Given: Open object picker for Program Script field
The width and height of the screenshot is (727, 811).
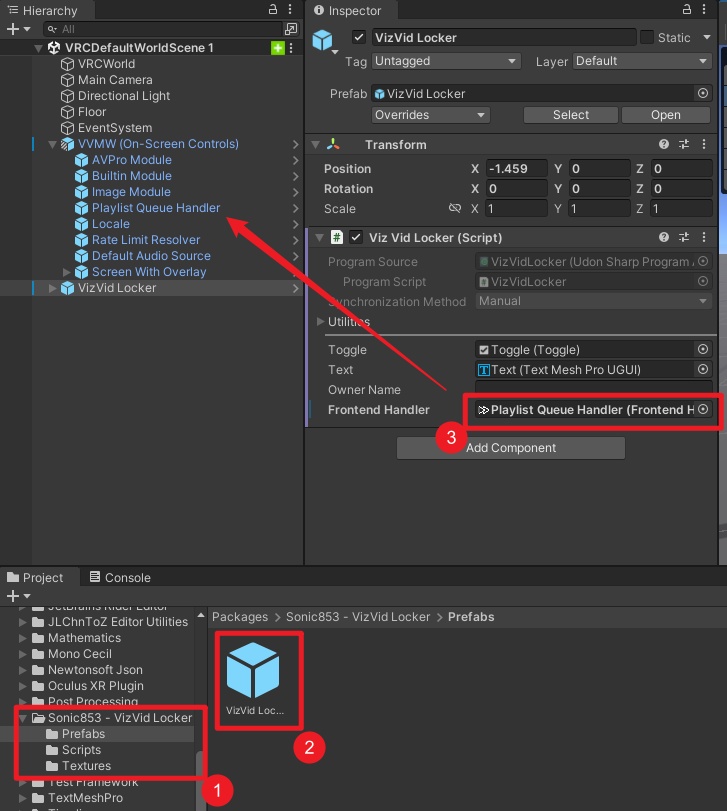Looking at the screenshot, I should (x=703, y=281).
